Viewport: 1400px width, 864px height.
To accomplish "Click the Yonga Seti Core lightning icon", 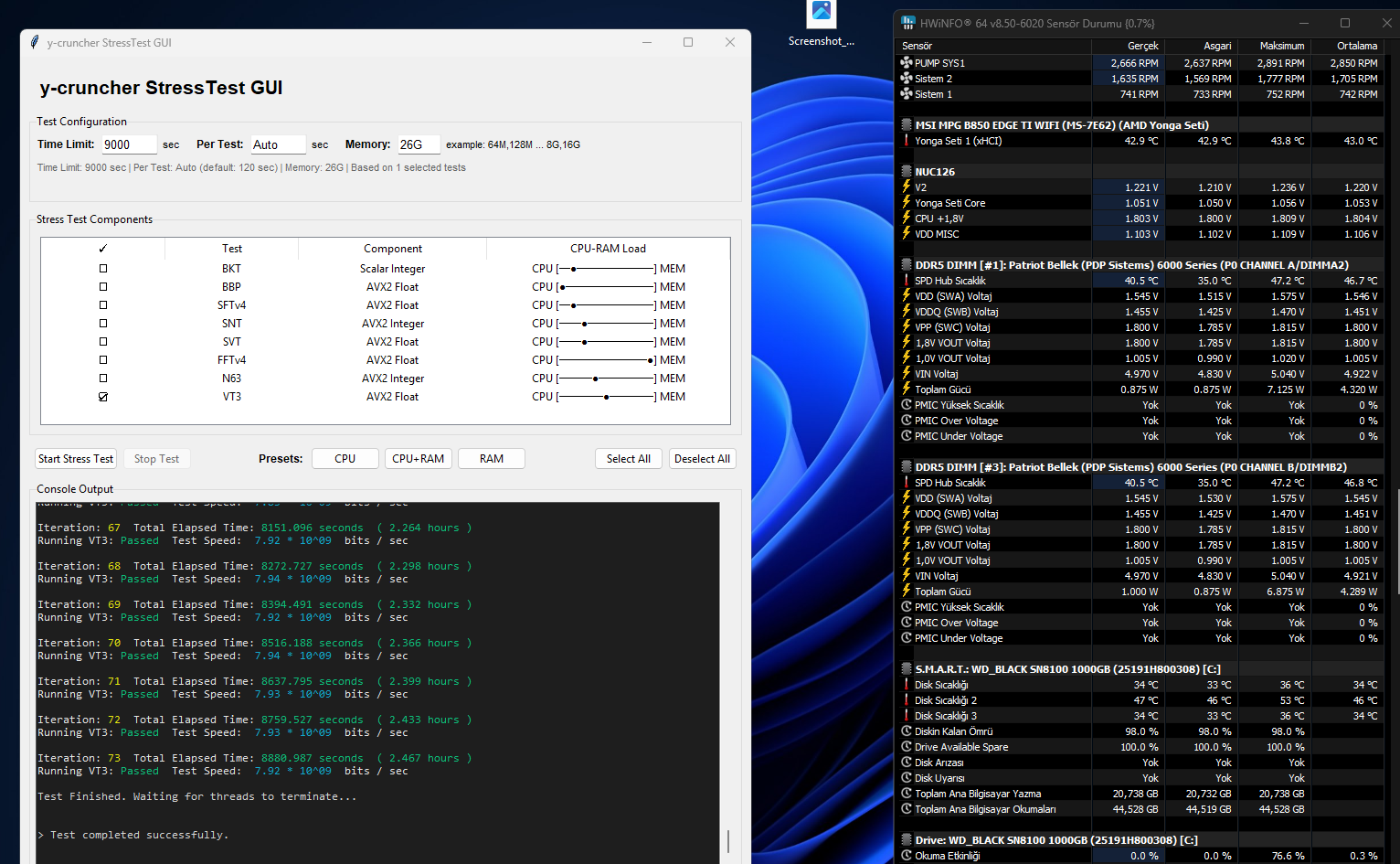I will [x=907, y=203].
